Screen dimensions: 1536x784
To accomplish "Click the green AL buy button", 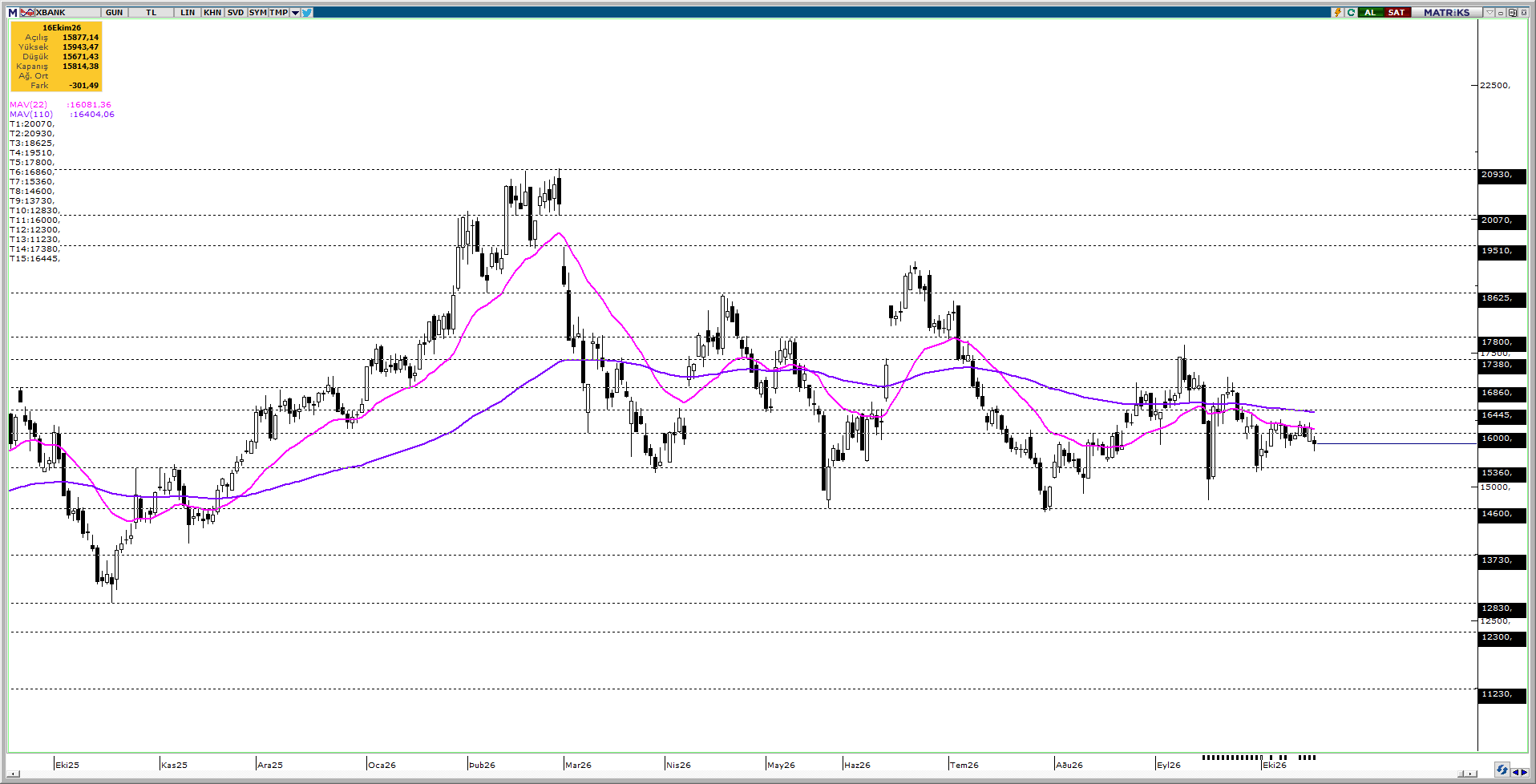I will tap(1370, 12).
